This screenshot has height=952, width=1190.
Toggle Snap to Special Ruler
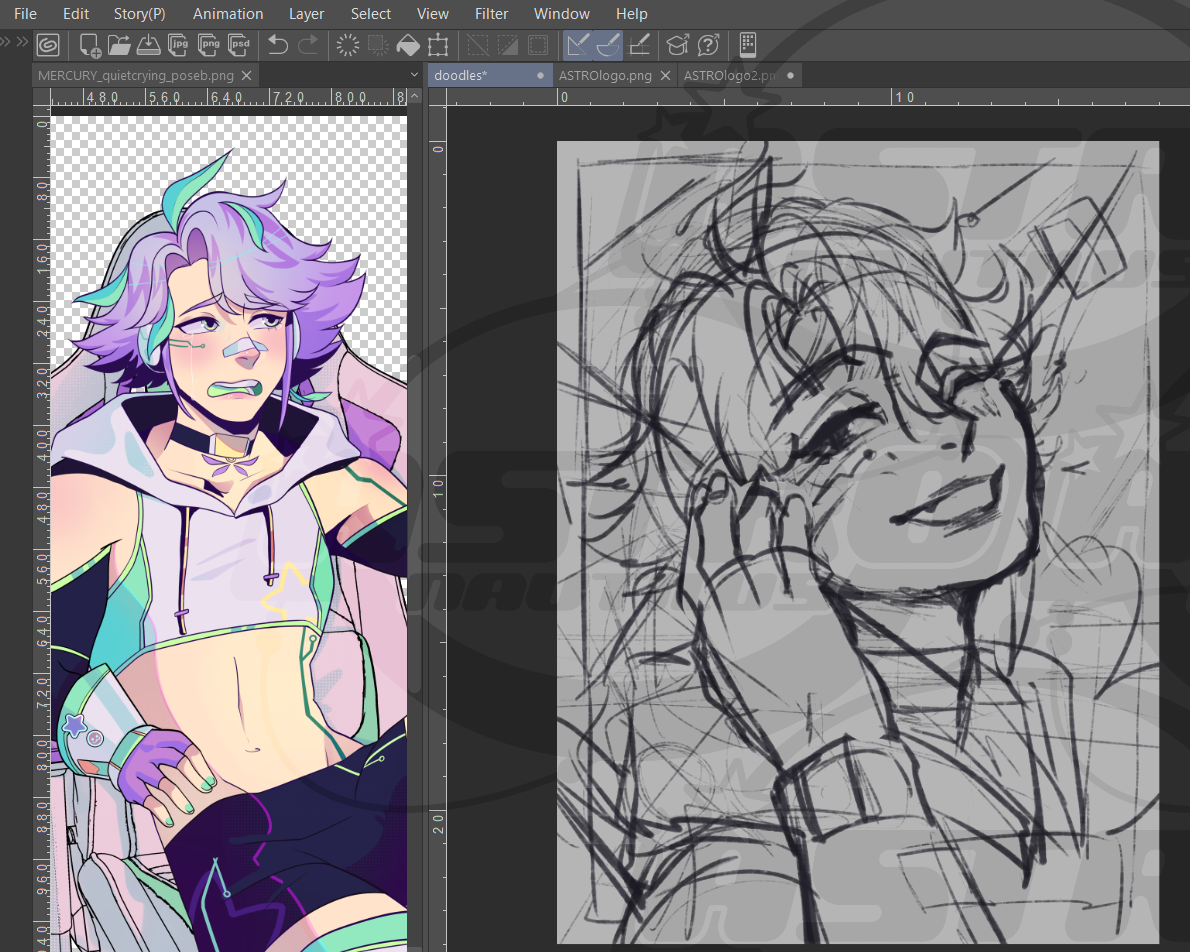tap(608, 45)
